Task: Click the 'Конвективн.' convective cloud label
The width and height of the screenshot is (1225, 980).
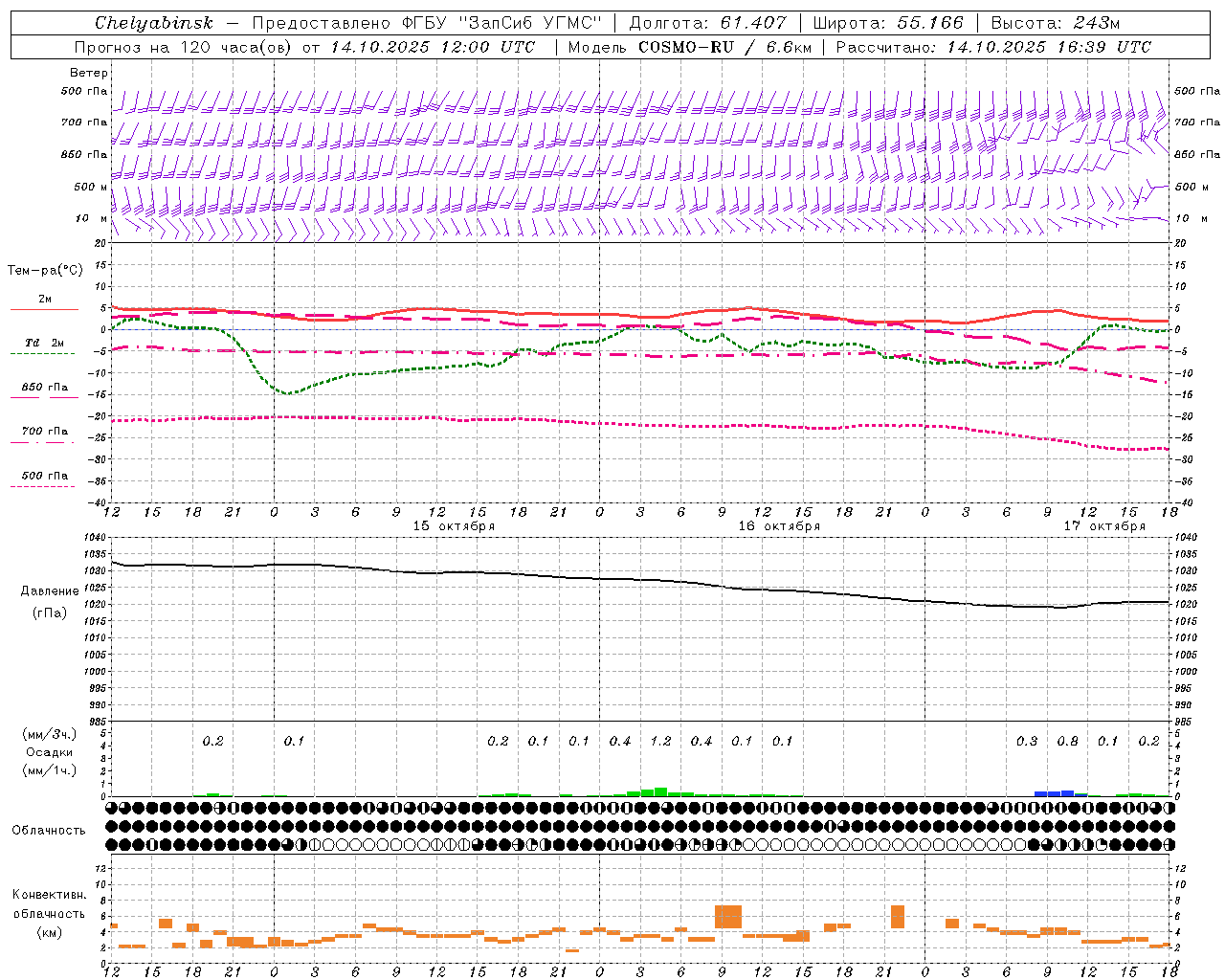Action: click(x=49, y=896)
